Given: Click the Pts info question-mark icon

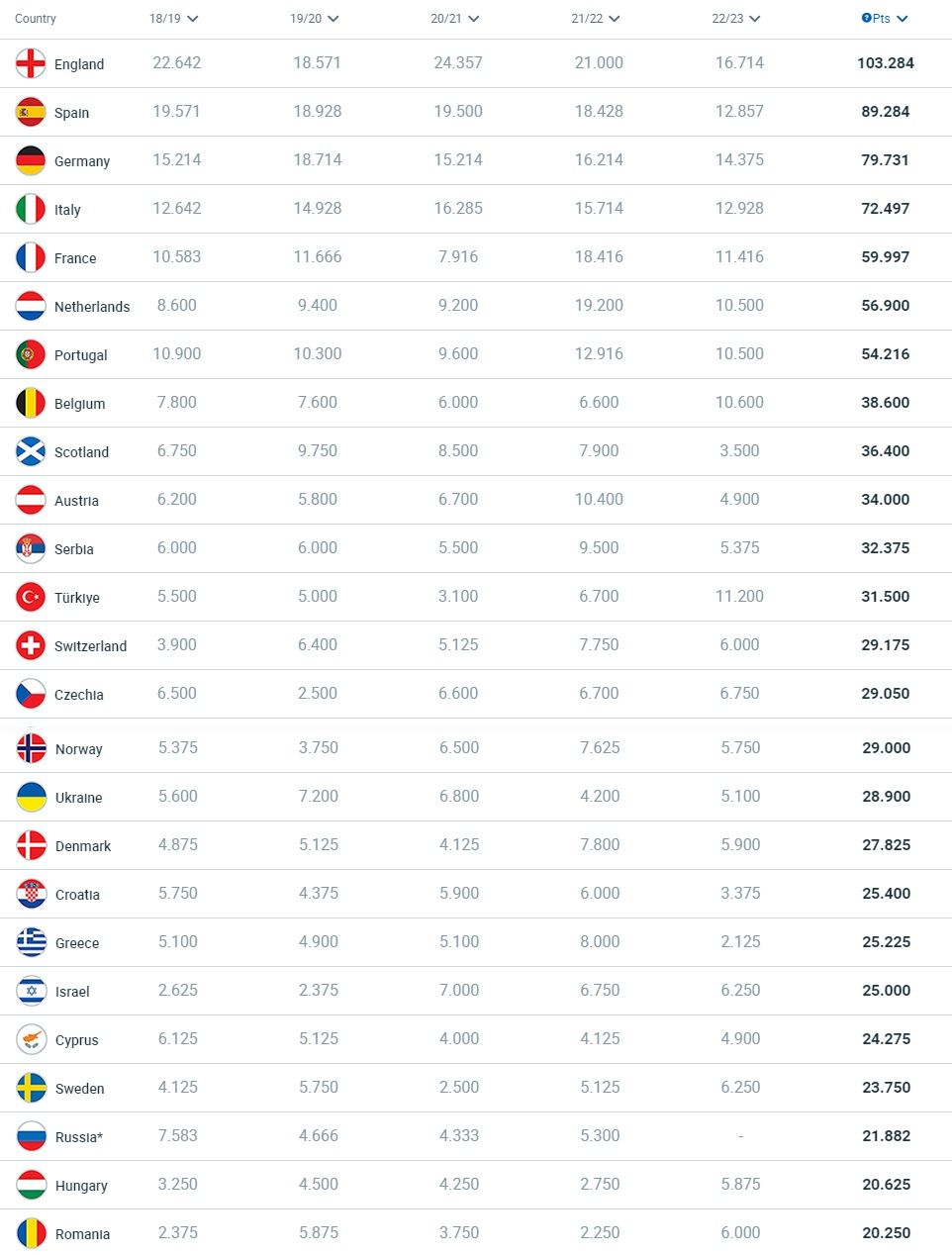Looking at the screenshot, I should pyautogui.click(x=866, y=18).
